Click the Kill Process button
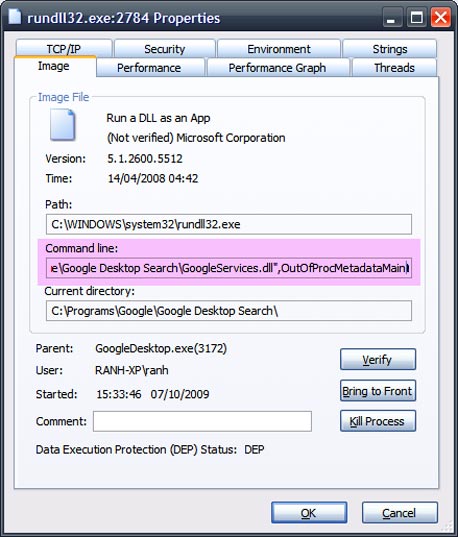Viewport: 458px width, 537px height. (x=378, y=421)
